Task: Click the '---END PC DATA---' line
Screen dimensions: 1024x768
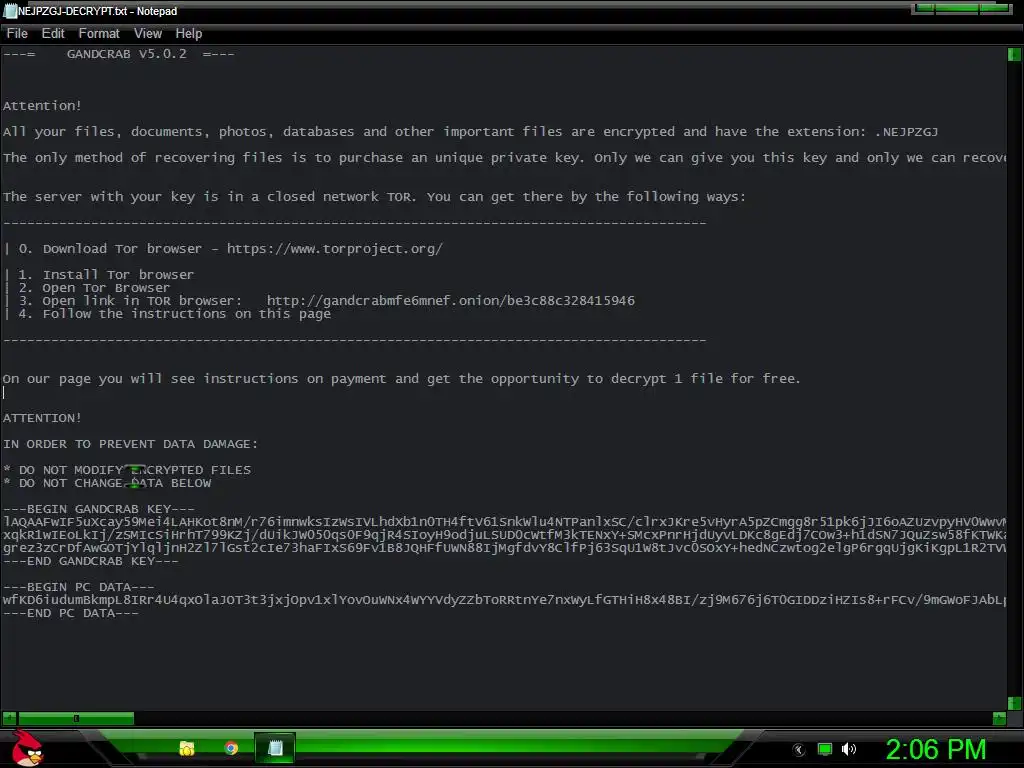Action: pos(71,613)
